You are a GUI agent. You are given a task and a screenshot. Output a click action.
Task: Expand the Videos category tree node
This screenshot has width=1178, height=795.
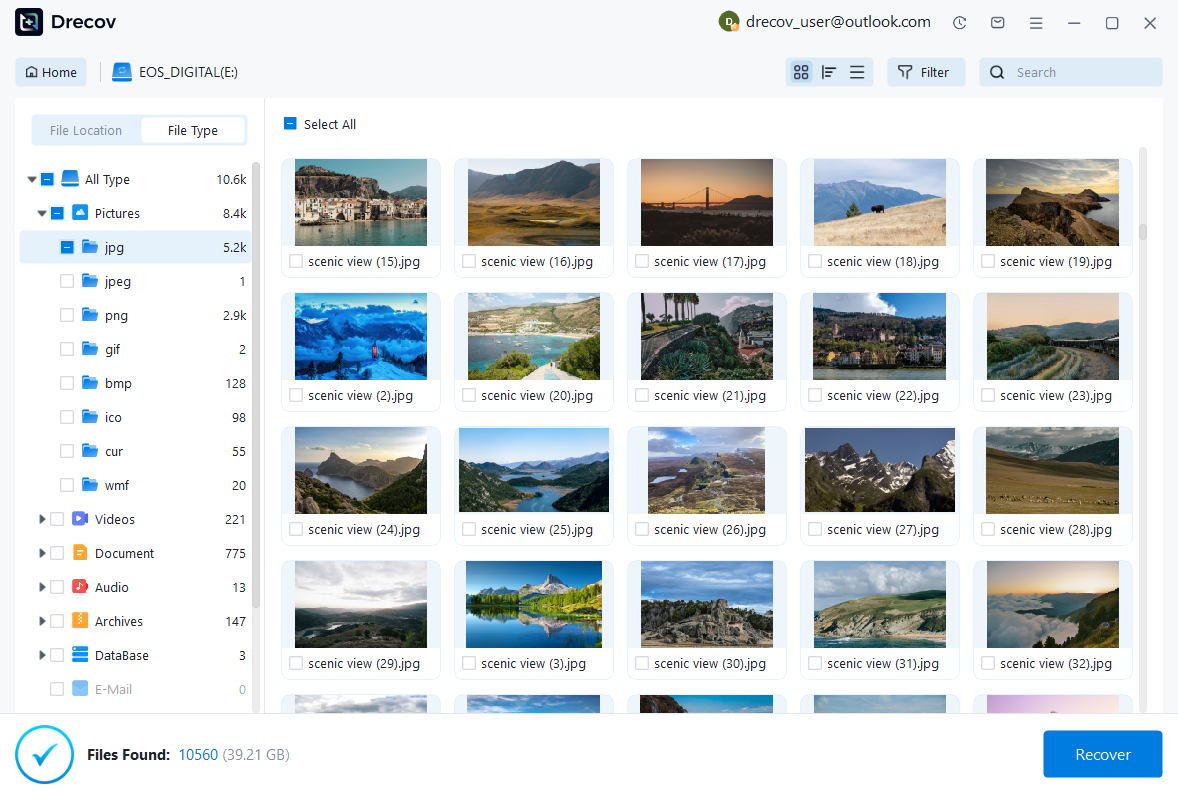[x=42, y=519]
